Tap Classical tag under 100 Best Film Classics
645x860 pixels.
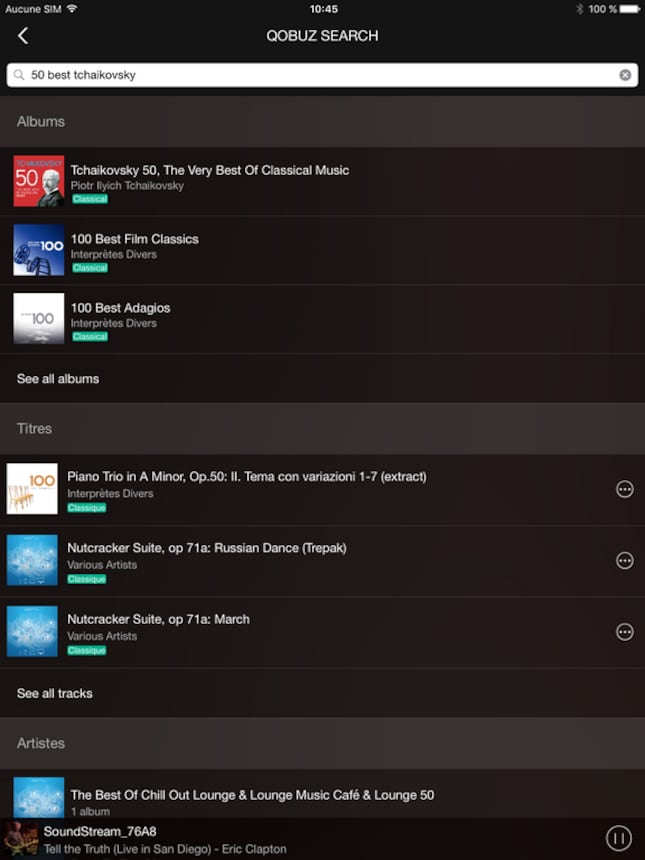click(90, 268)
